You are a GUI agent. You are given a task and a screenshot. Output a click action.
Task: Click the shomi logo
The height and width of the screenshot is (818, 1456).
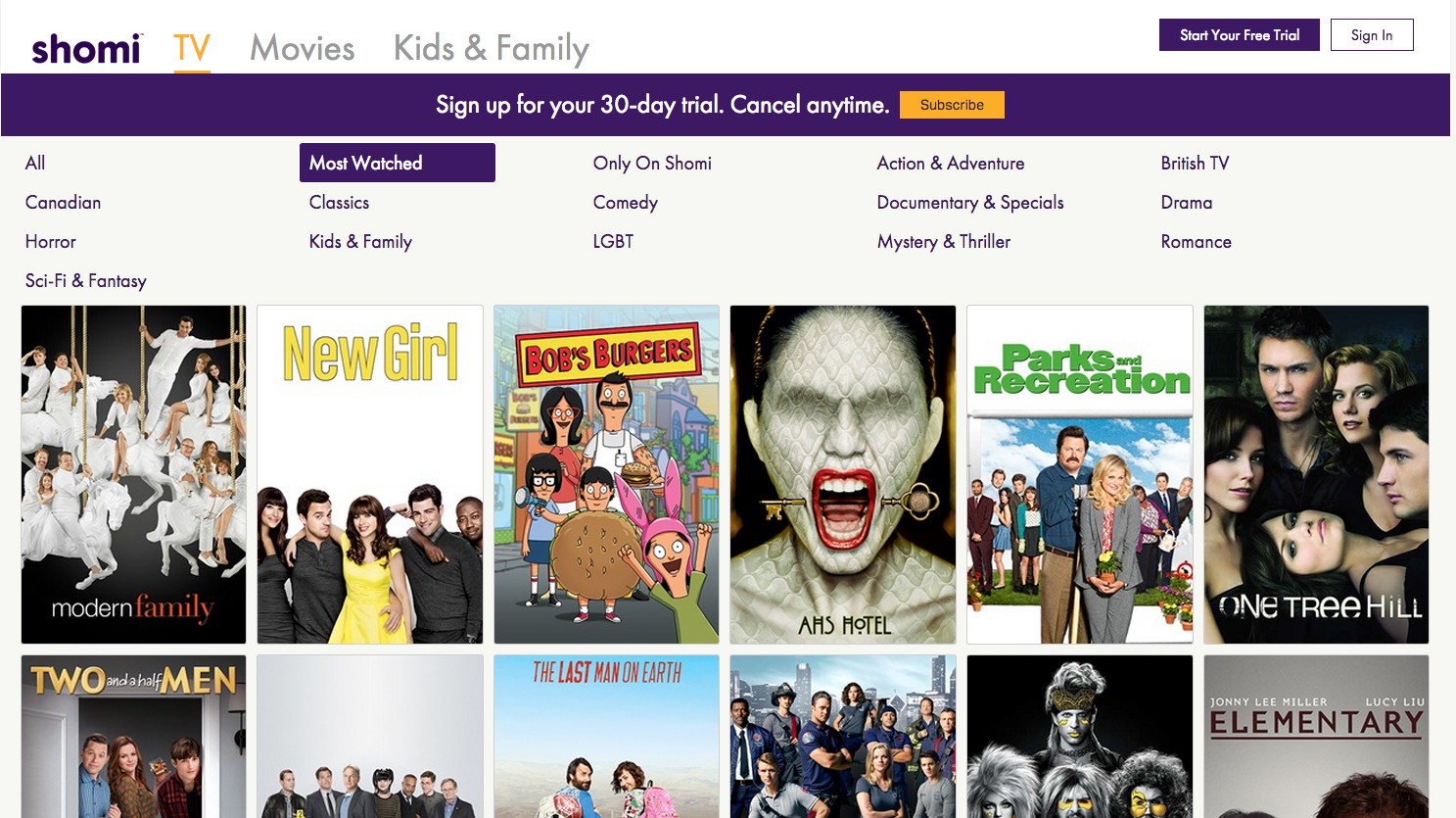pos(87,49)
